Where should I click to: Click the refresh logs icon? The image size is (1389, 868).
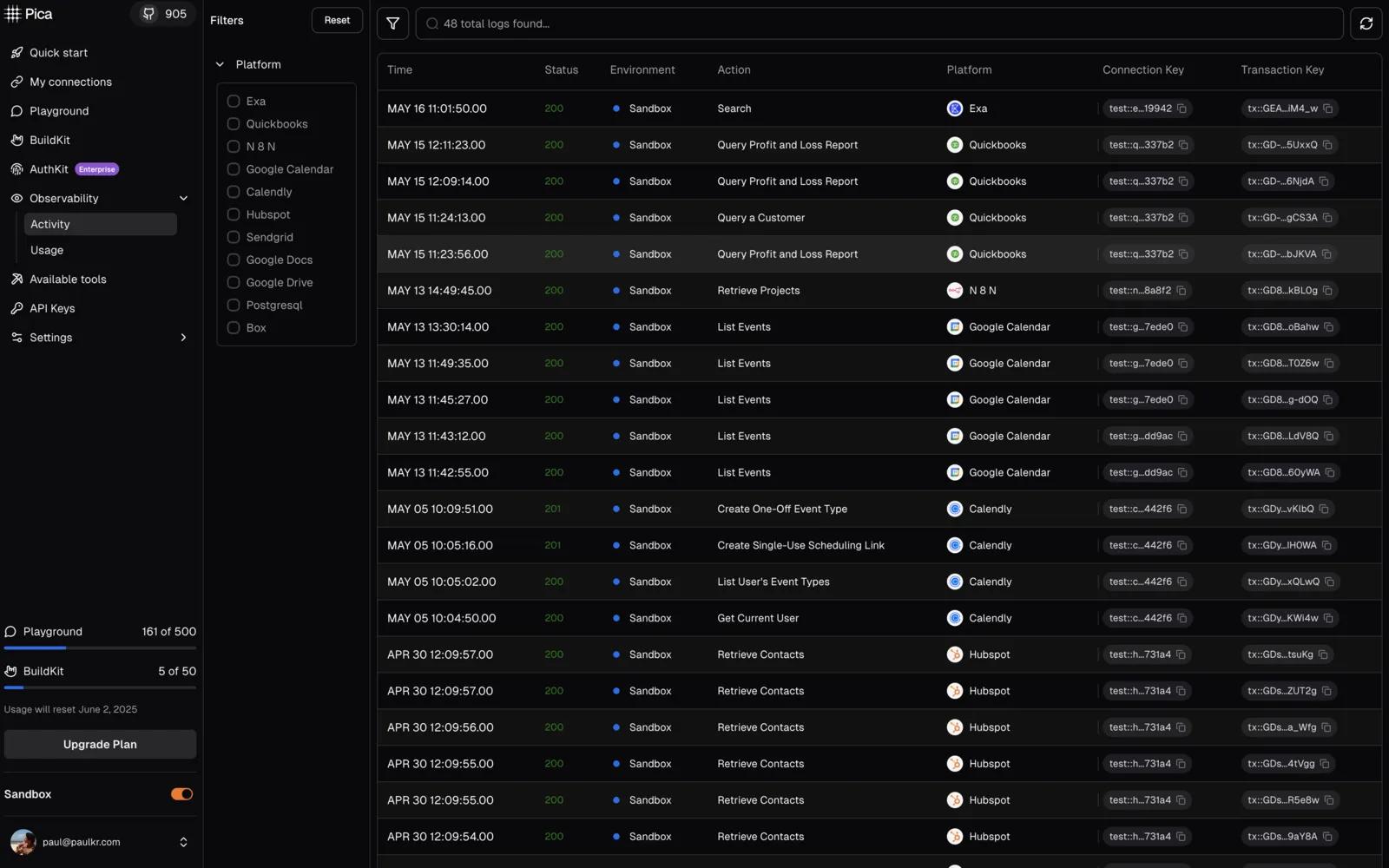coord(1366,23)
